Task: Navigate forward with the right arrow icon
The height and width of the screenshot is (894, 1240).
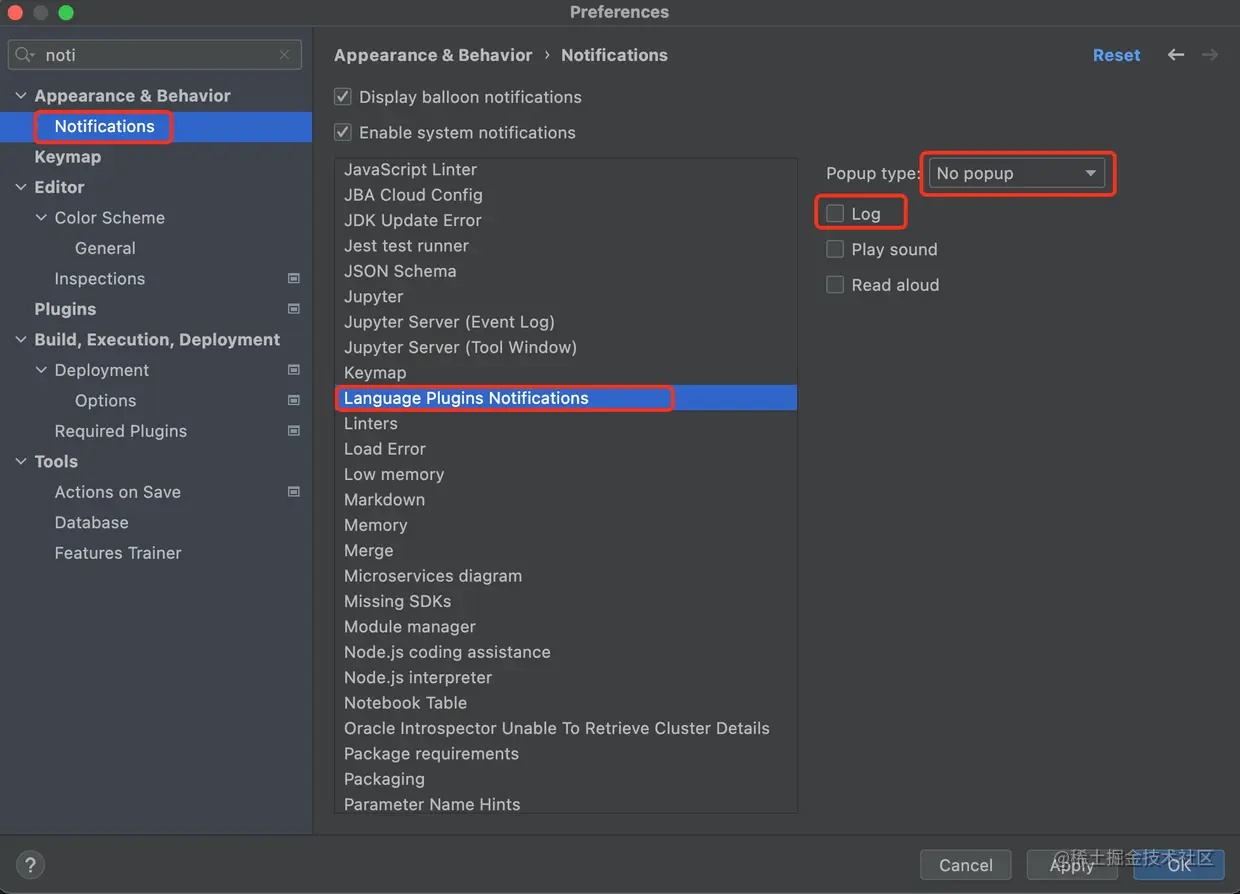Action: [x=1210, y=55]
